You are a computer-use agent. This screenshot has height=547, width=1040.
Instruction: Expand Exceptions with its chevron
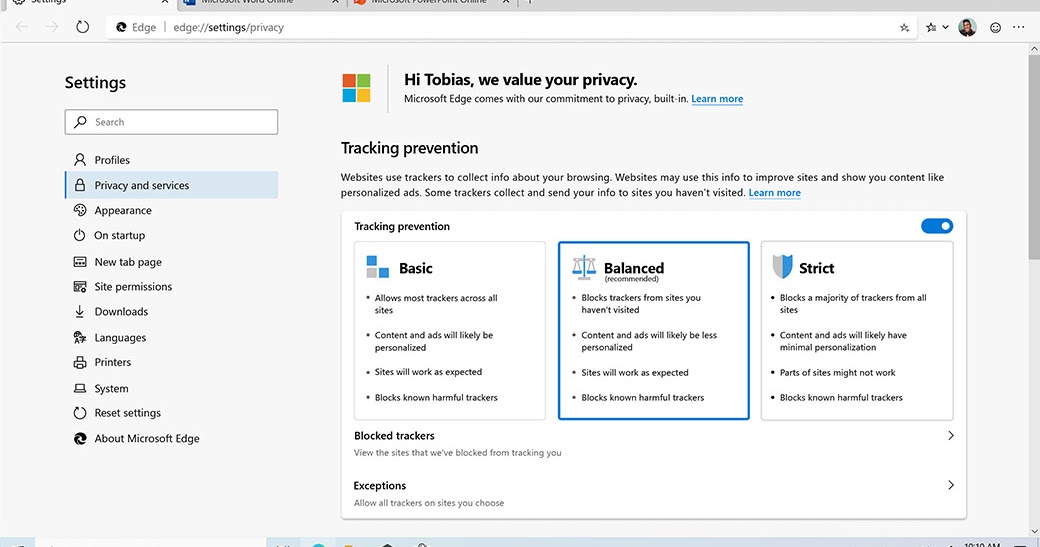(x=950, y=485)
